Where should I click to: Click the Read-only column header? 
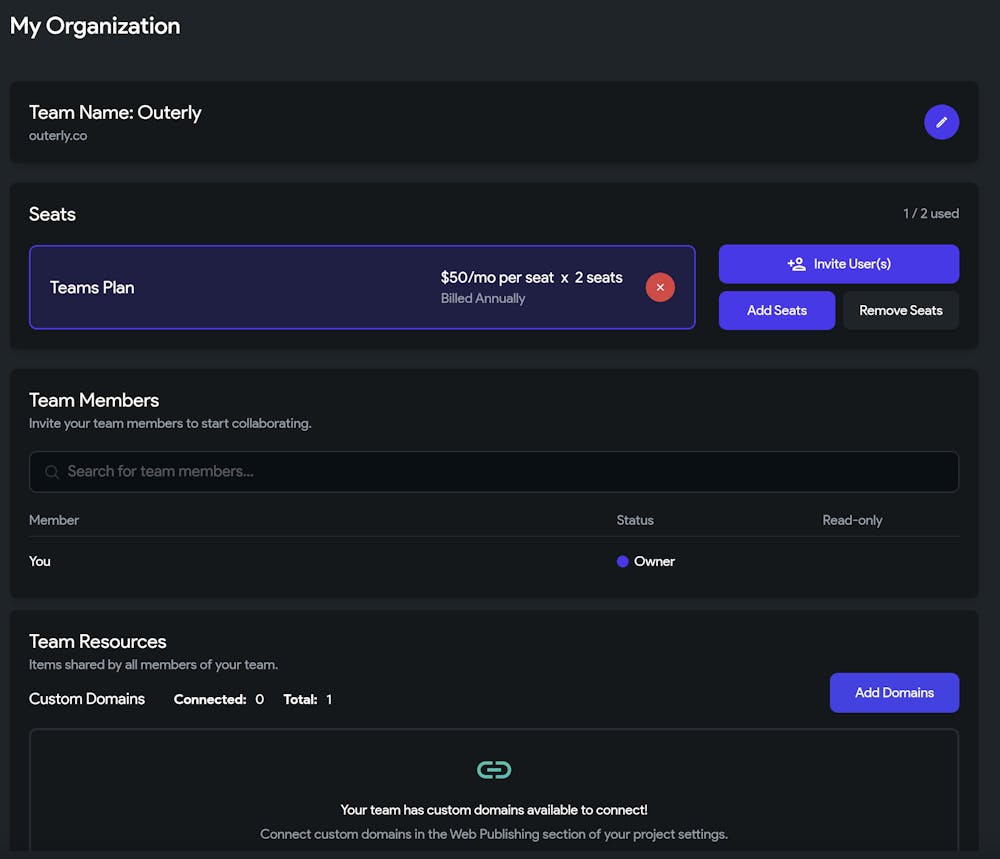point(852,520)
